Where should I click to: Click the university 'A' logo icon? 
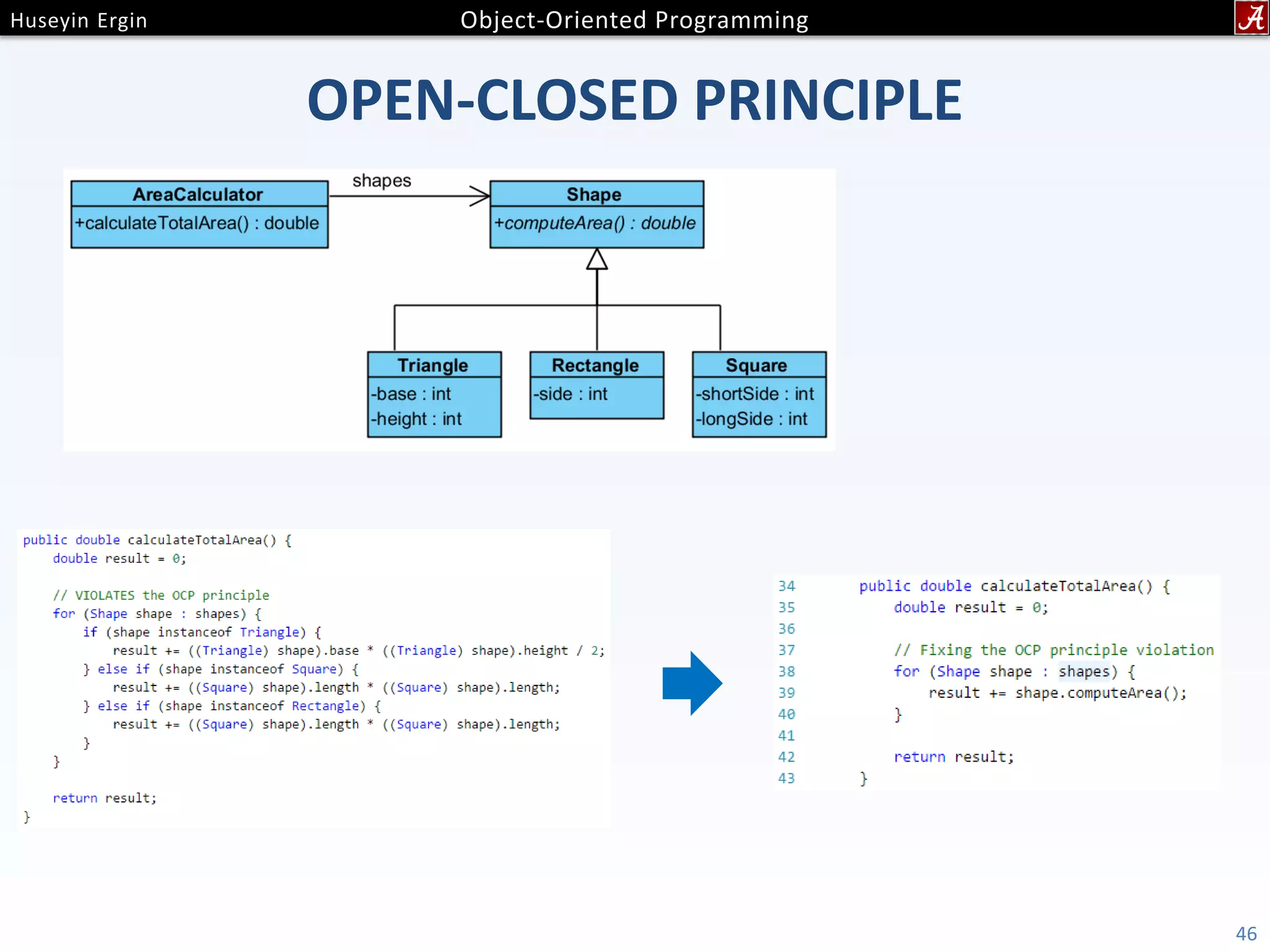click(x=1251, y=18)
